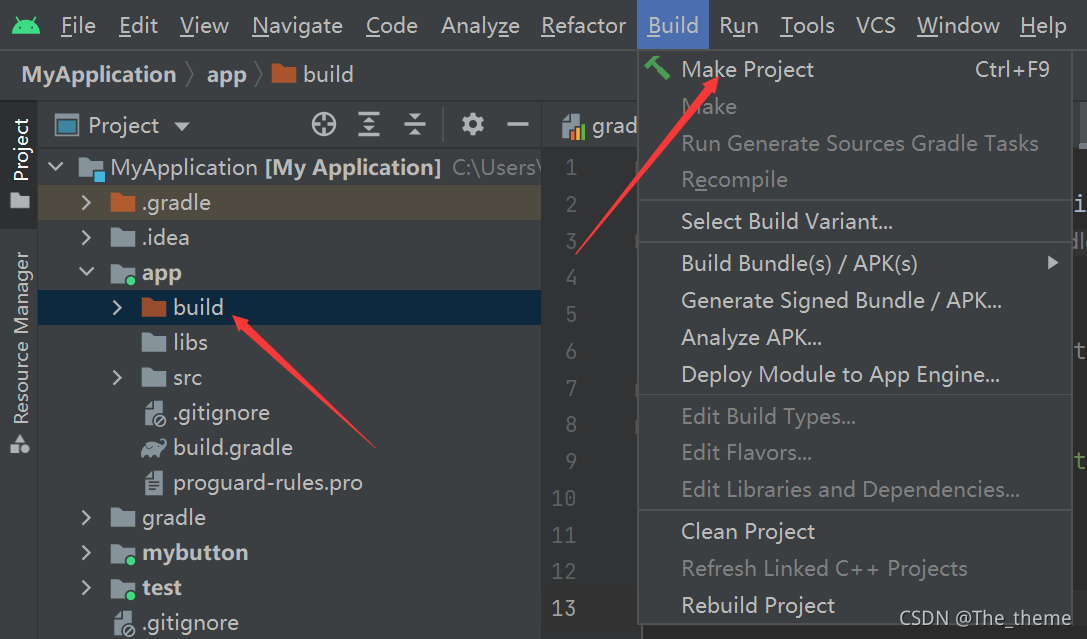Open the View menu

click(204, 26)
